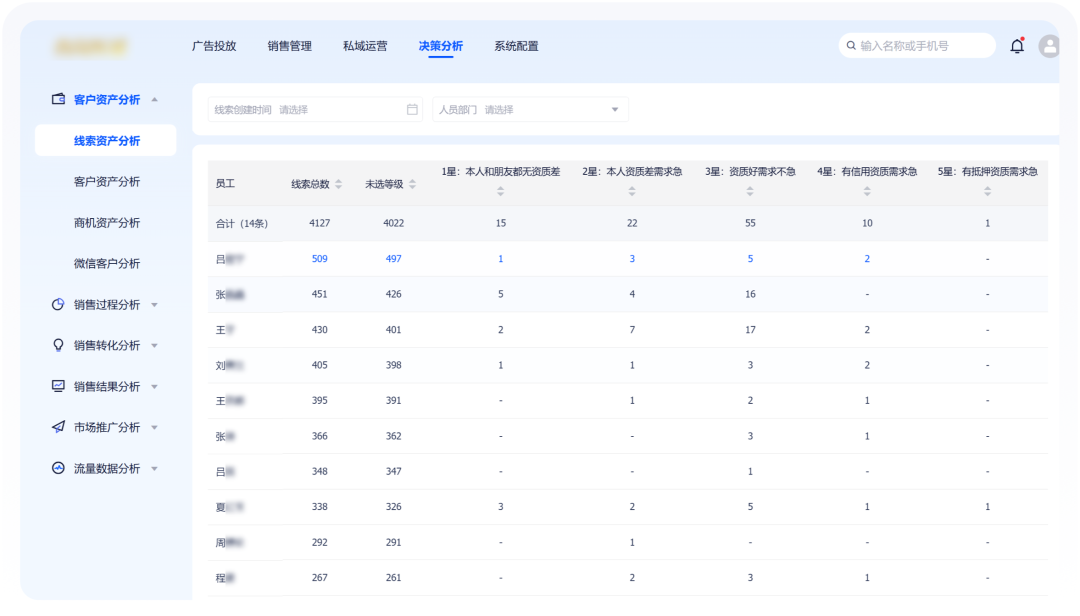Click the 销售结果分析 monitor icon
The width and height of the screenshot is (1080, 616).
[x=57, y=386]
